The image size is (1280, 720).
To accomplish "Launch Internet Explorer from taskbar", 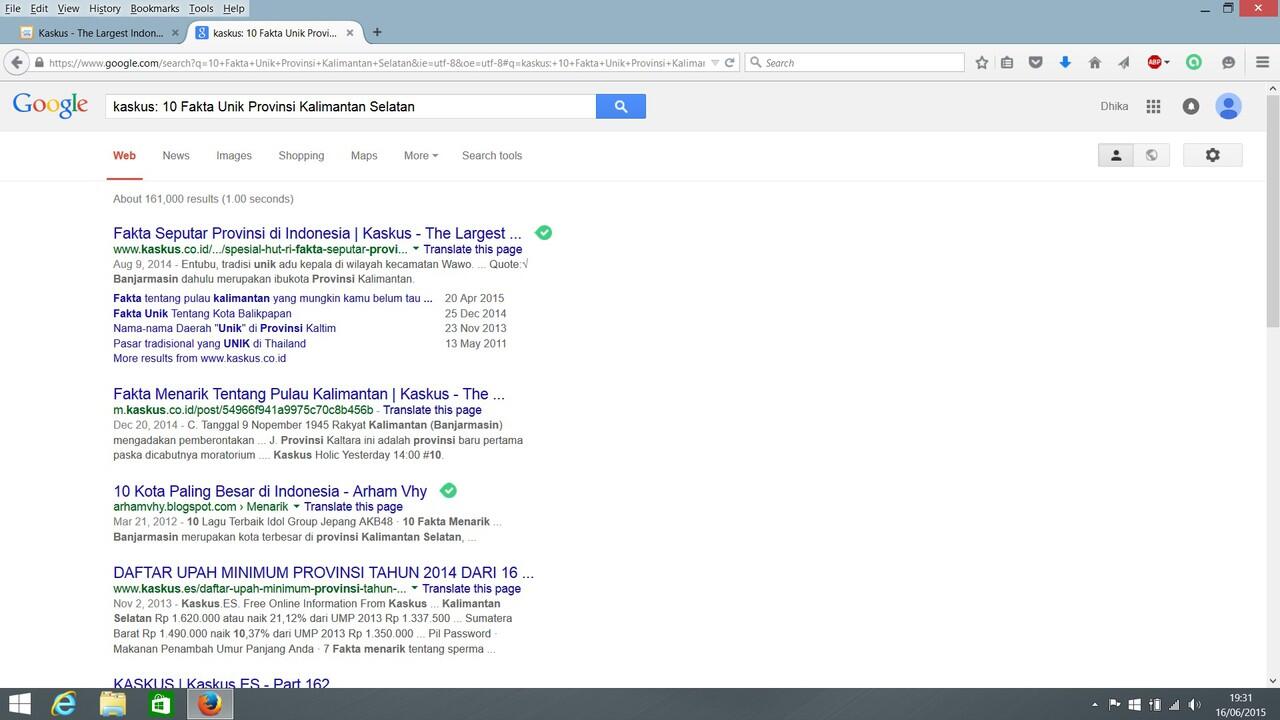I will tap(64, 704).
